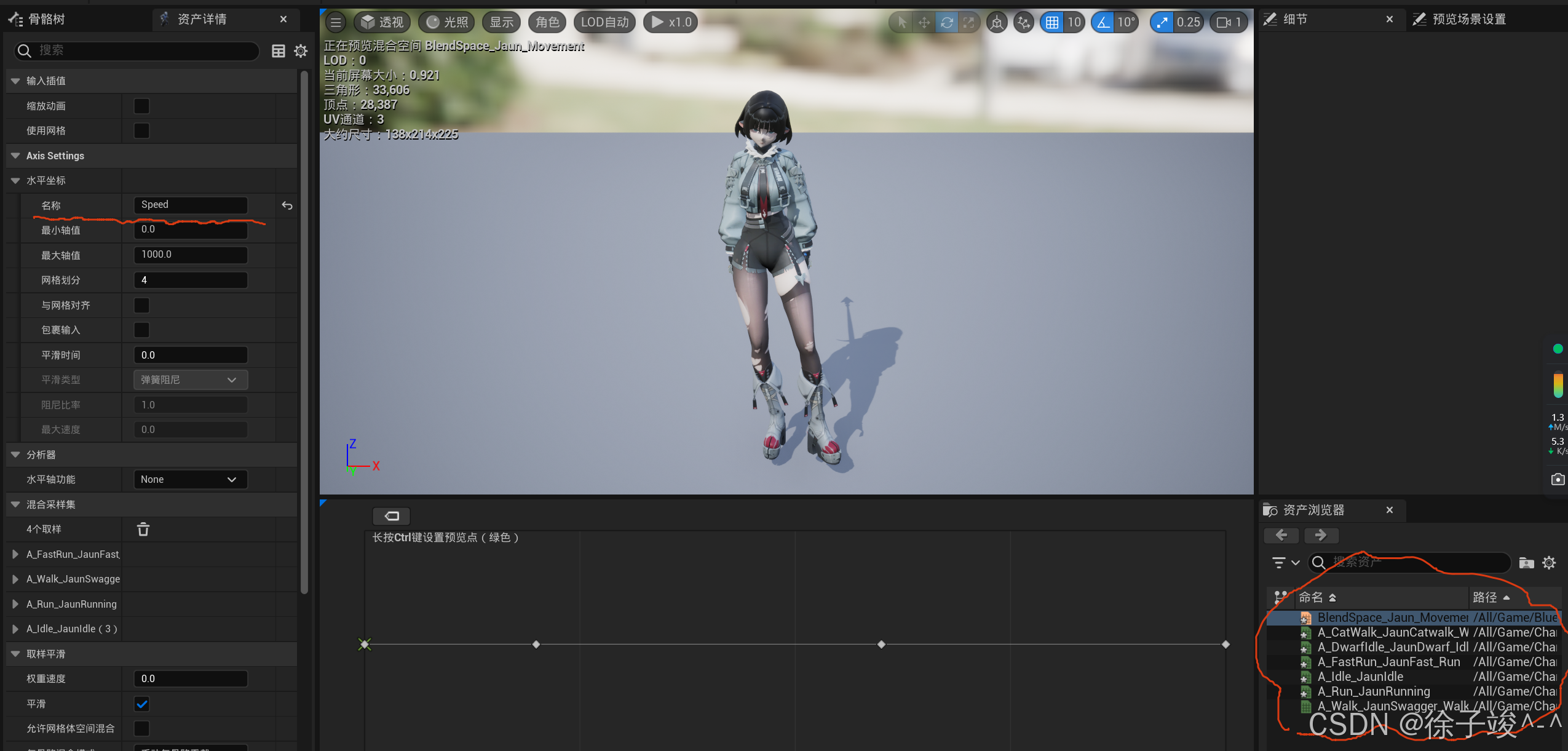Open the 水平轴功能 None dropdown
1568x751 pixels.
190,479
